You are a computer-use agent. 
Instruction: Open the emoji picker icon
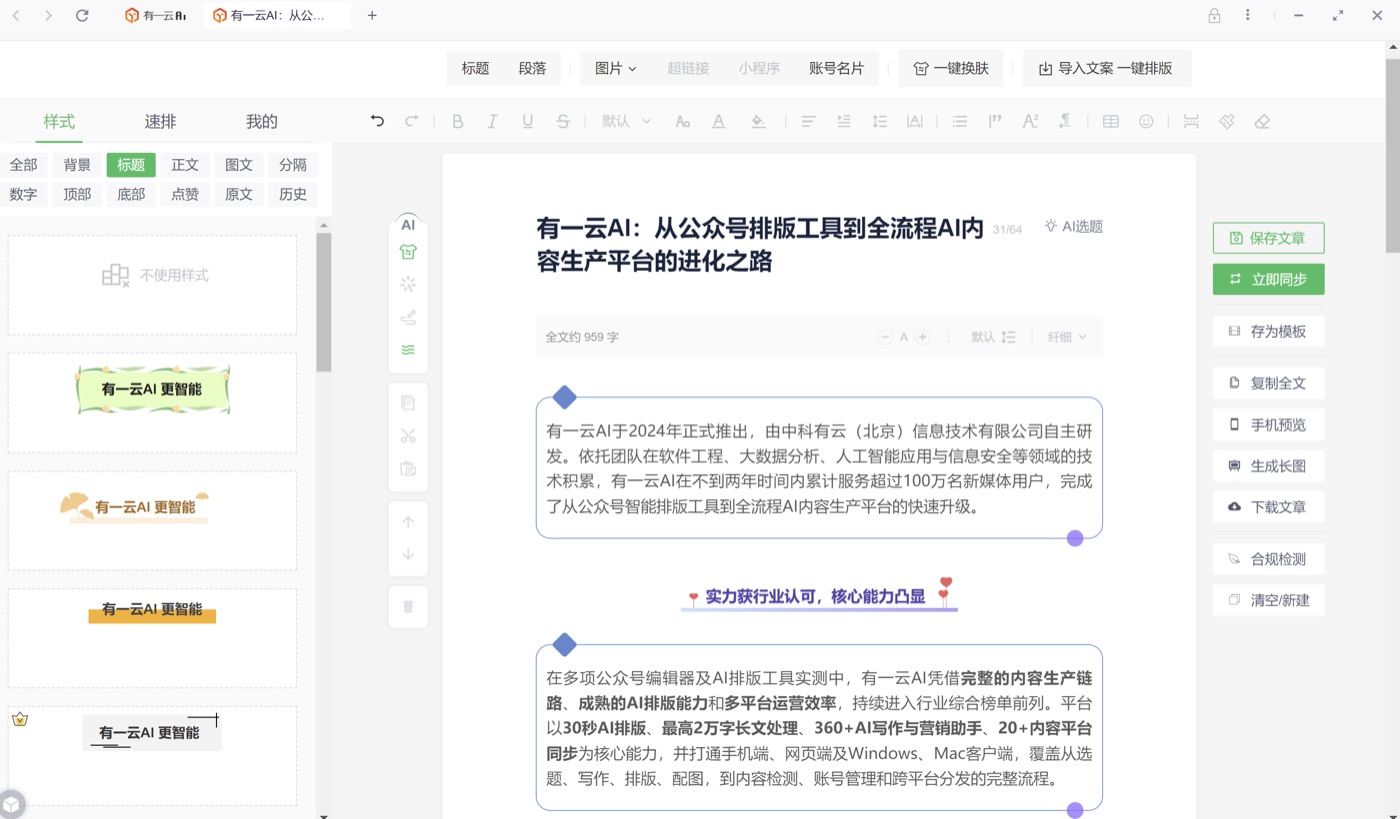[1146, 121]
